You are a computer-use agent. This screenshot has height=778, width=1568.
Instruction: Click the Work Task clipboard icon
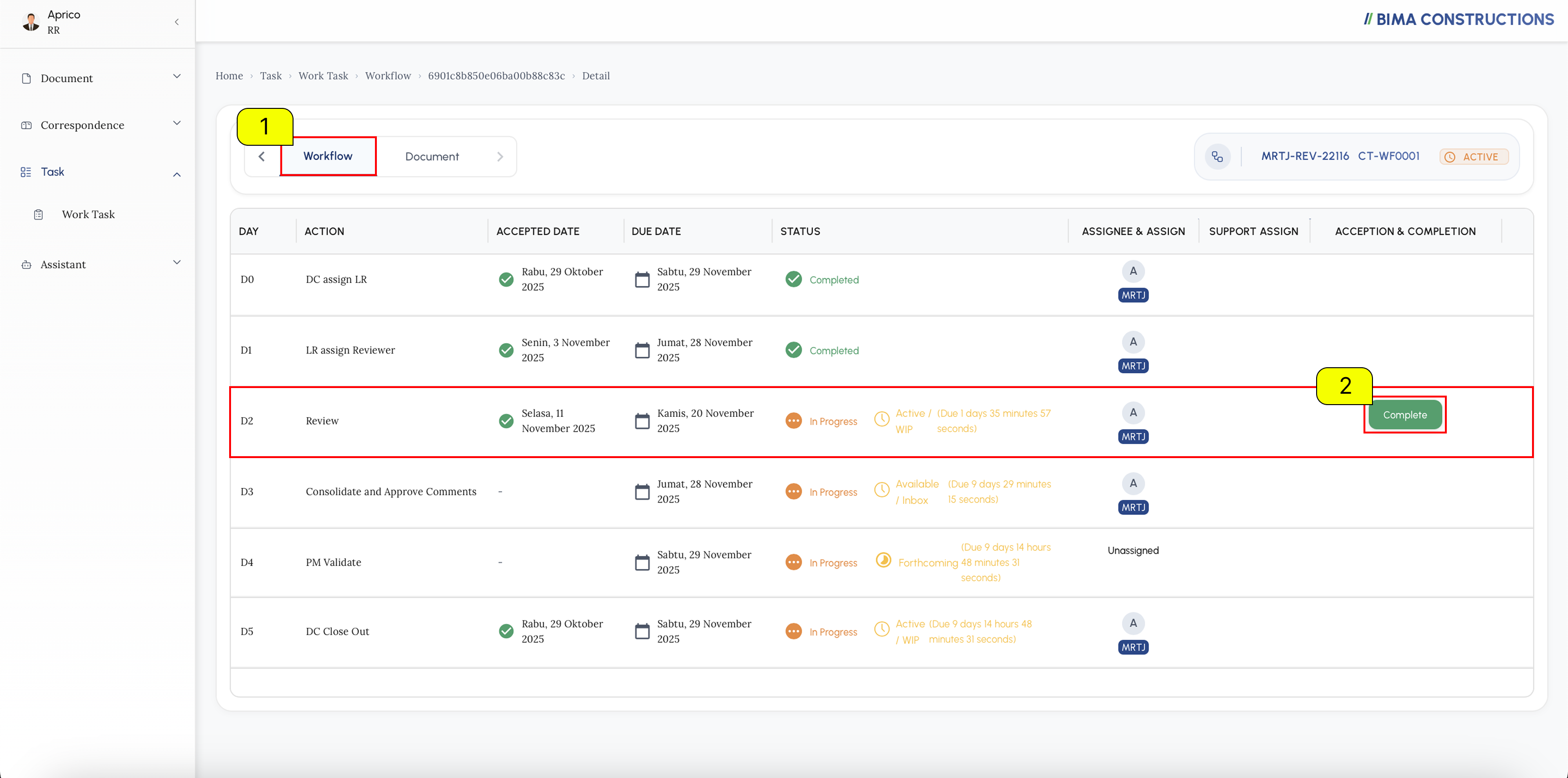tap(38, 215)
